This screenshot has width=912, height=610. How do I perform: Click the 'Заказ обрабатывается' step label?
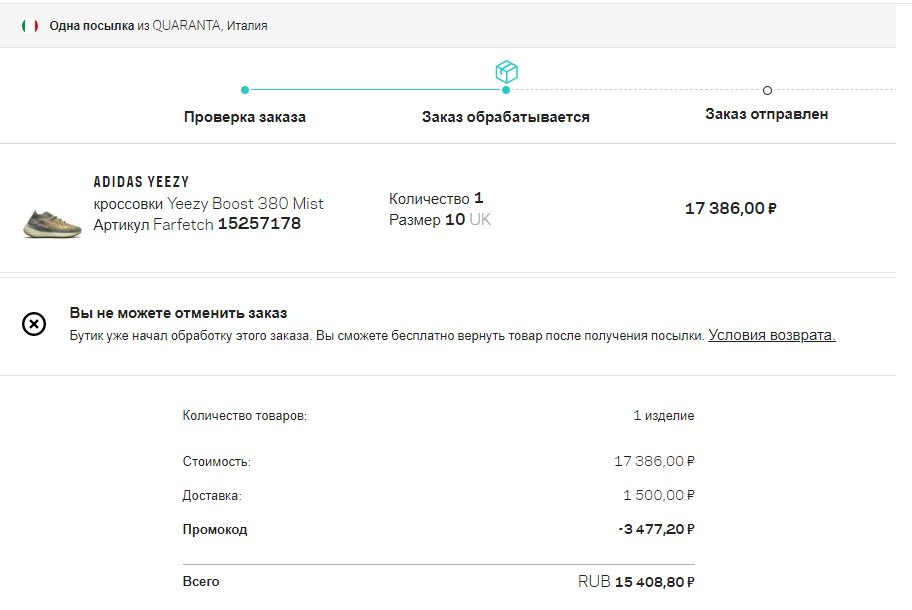[506, 117]
